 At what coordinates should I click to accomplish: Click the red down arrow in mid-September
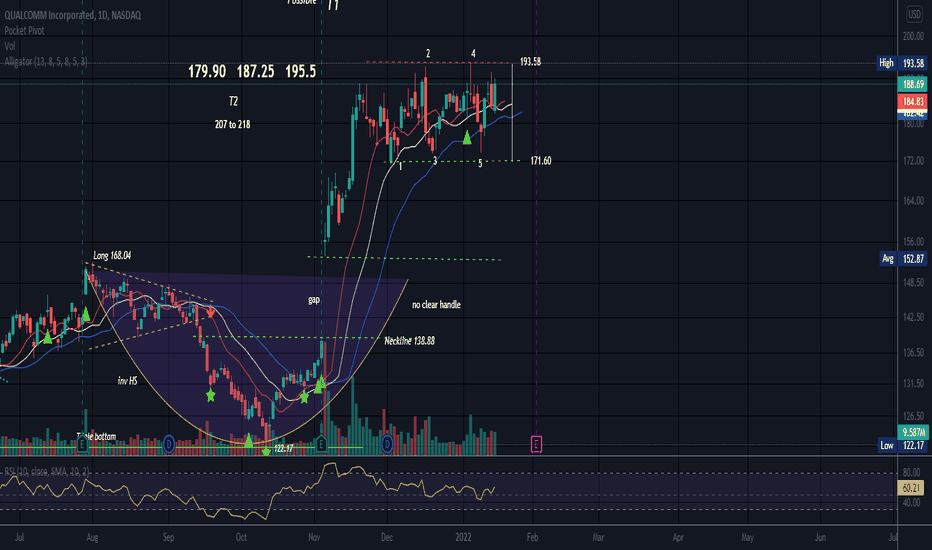click(x=210, y=310)
